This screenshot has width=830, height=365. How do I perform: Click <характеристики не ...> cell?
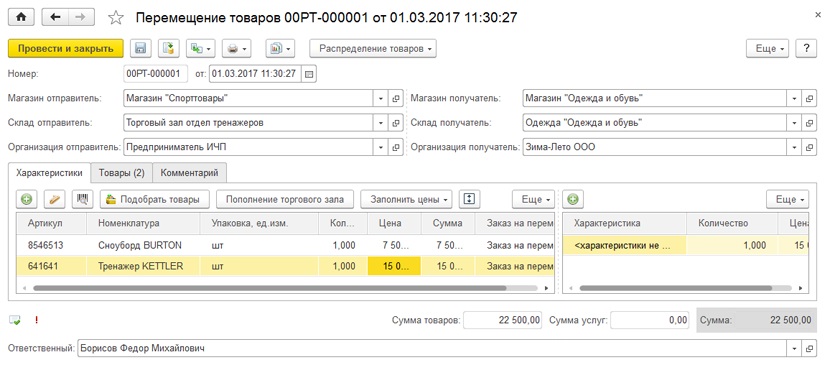point(625,245)
